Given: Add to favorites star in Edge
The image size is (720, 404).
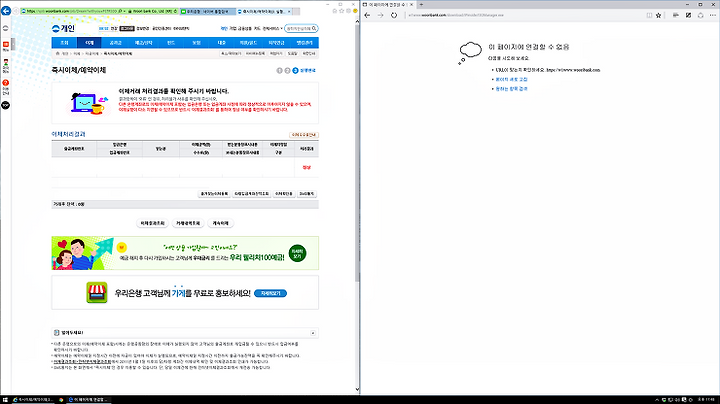Looking at the screenshot, I should coord(658,15).
